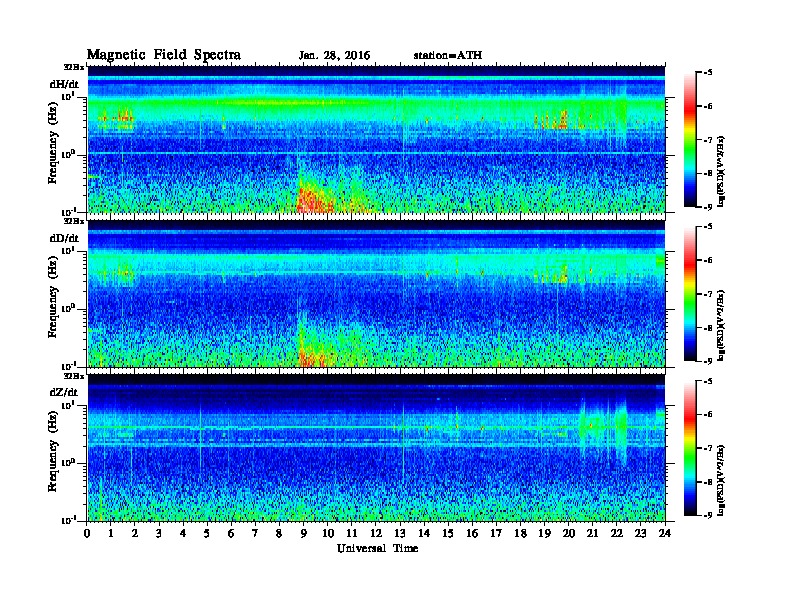Screen dimensions: 792x612
Task: Click the dZ/dt panel label
Action: point(64,392)
